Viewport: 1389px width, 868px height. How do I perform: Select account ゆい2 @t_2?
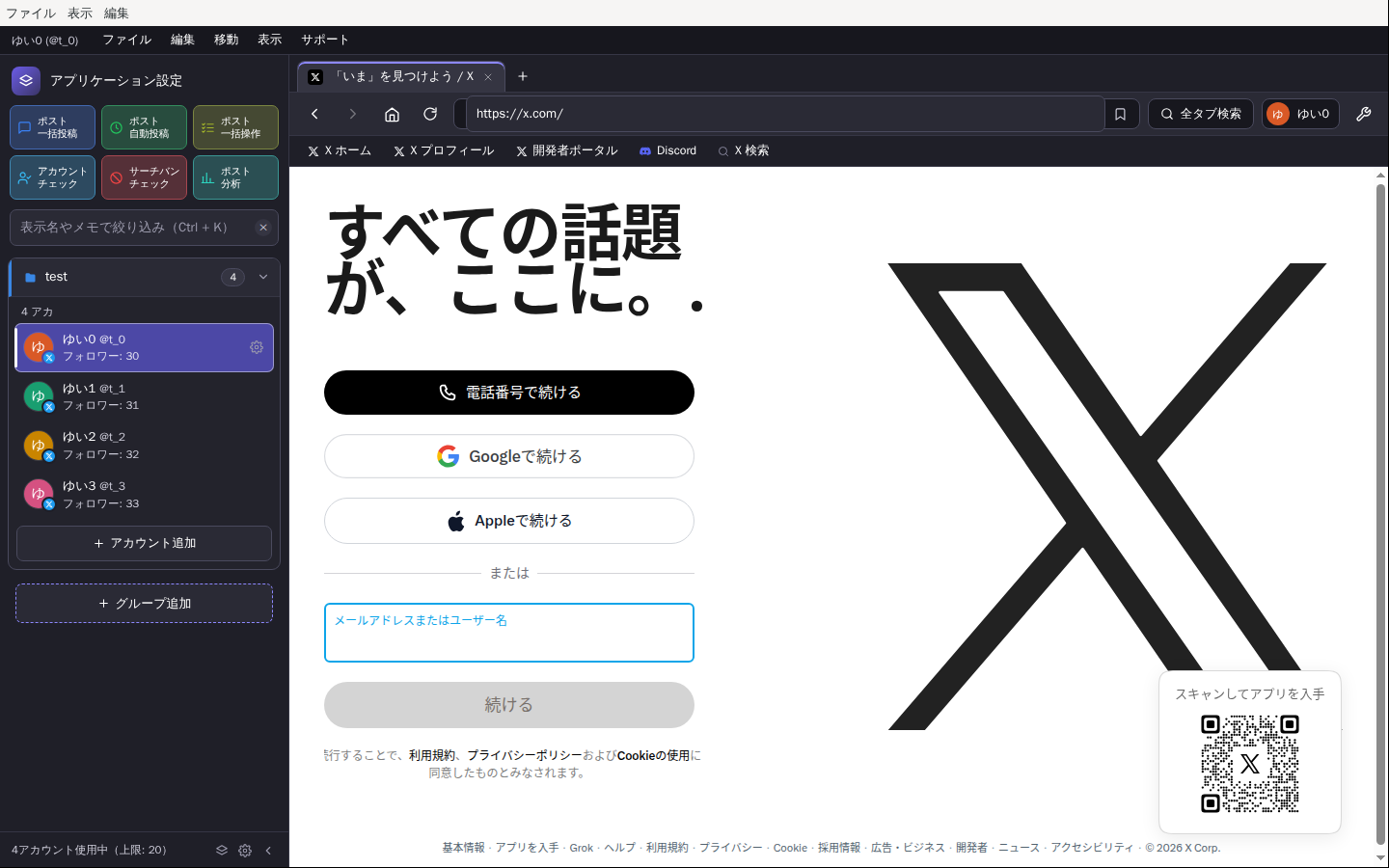145,446
